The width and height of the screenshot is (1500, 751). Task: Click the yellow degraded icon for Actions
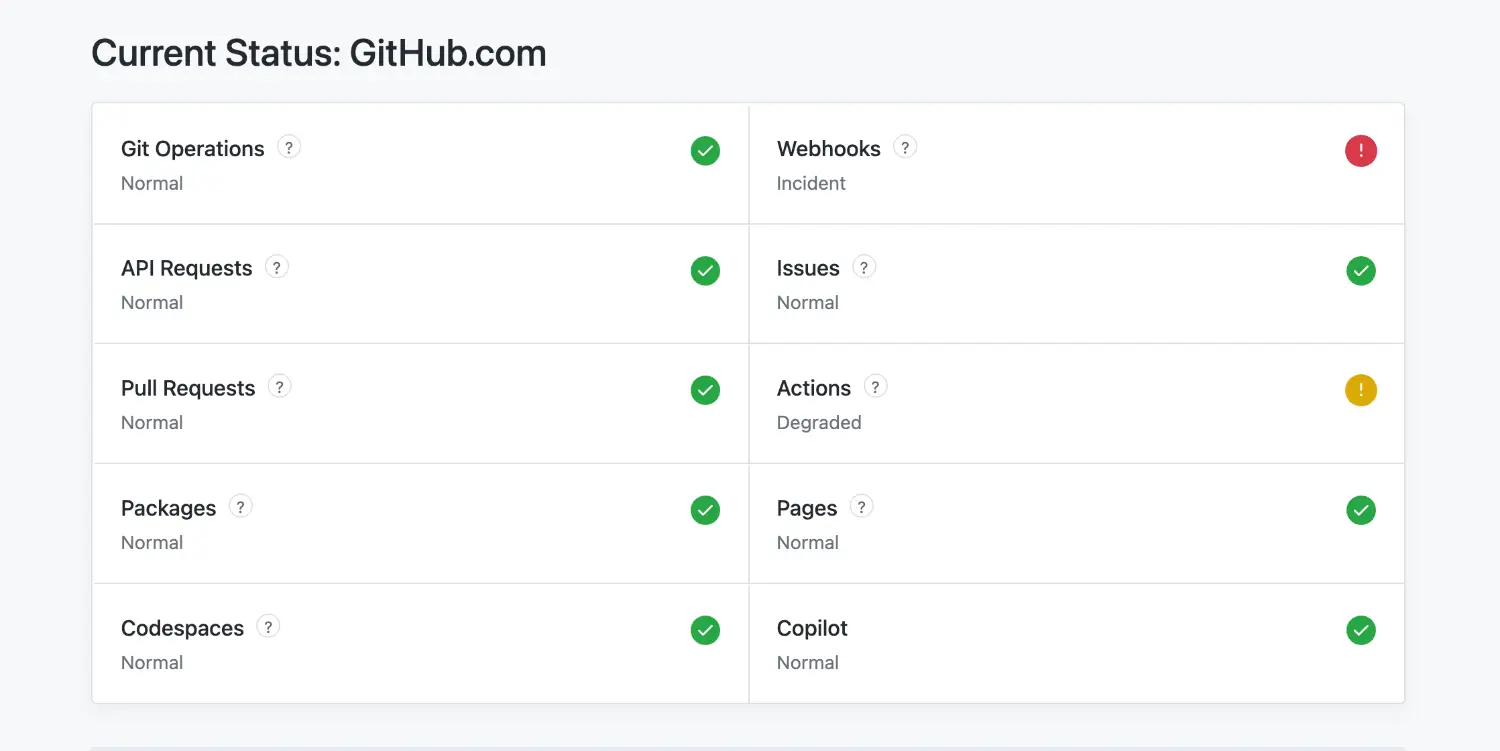1360,390
